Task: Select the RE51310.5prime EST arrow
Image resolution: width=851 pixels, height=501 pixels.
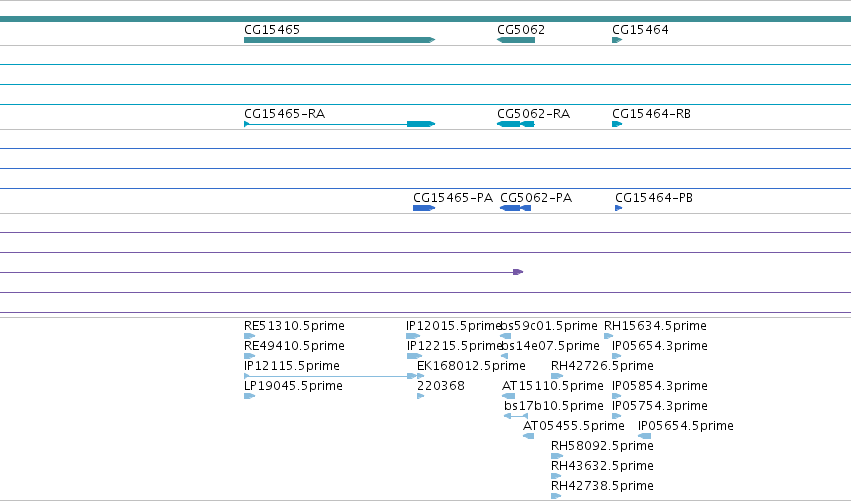Action: [x=250, y=336]
